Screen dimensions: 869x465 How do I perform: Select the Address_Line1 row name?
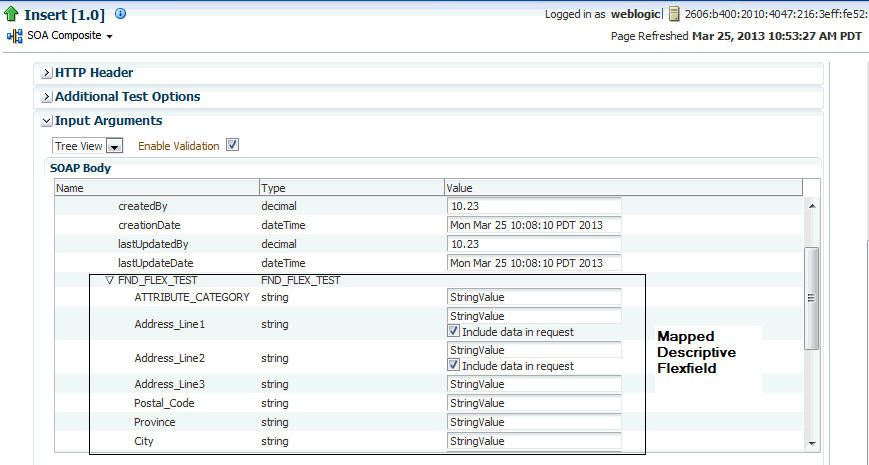click(170, 324)
